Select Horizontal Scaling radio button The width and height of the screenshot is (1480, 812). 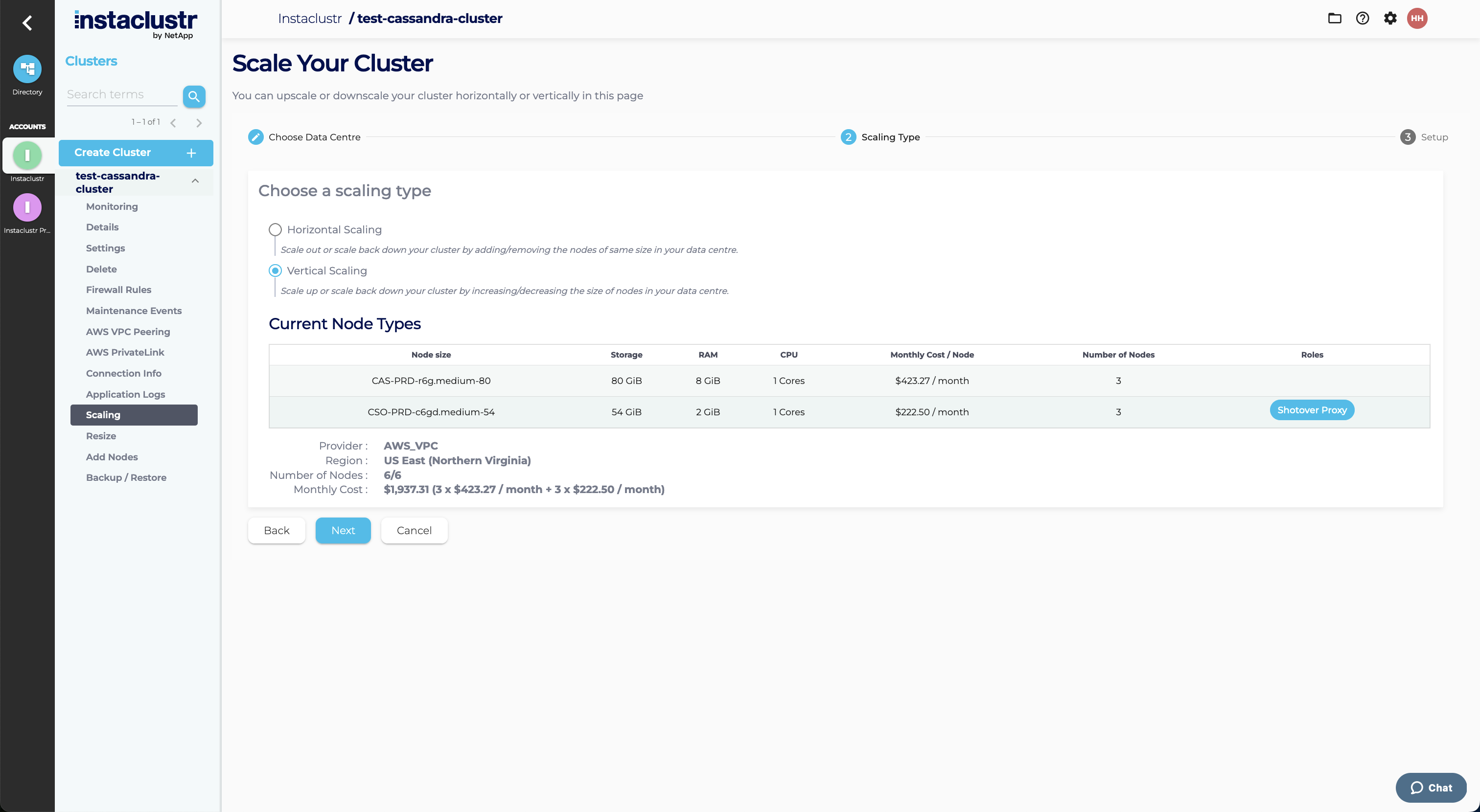tap(275, 230)
